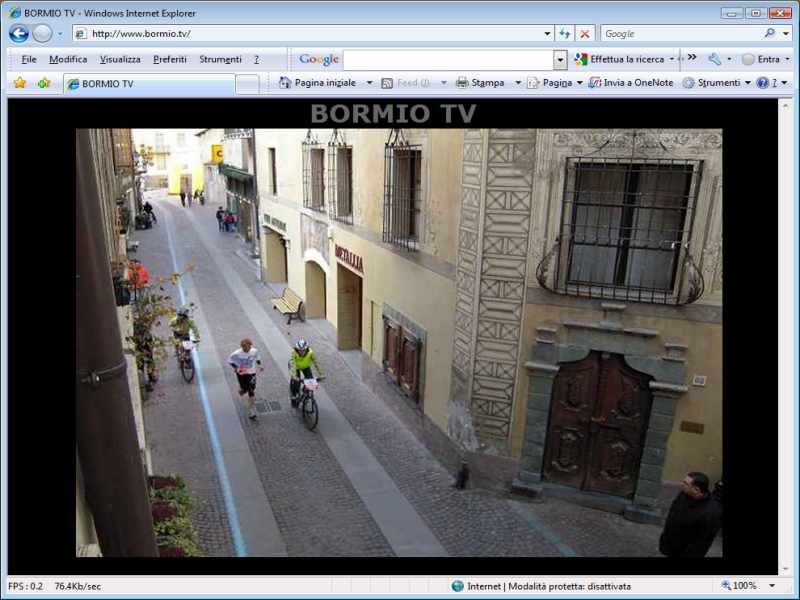Click the Pagina iniziale home icon

pos(285,83)
